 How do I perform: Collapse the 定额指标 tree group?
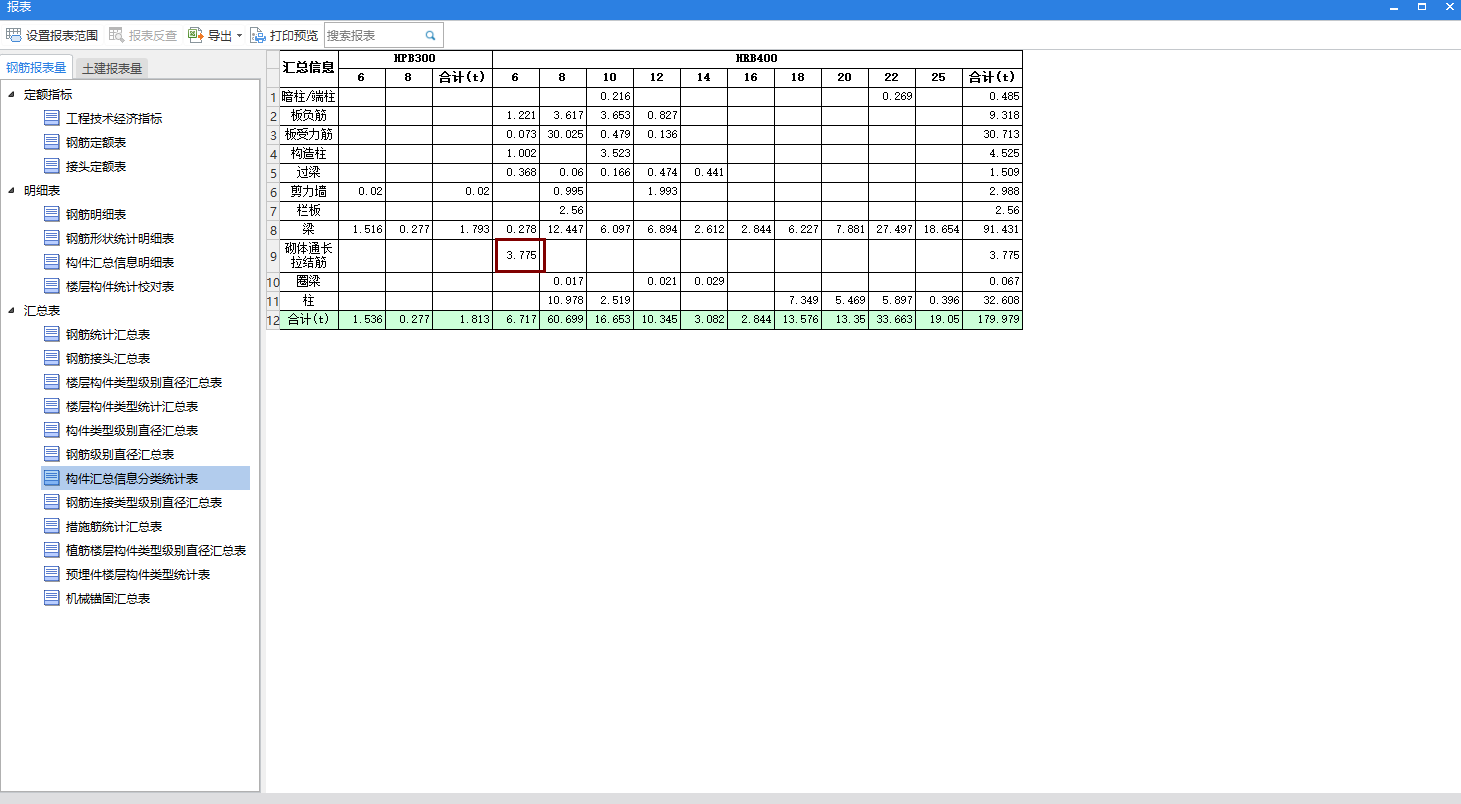[12, 94]
